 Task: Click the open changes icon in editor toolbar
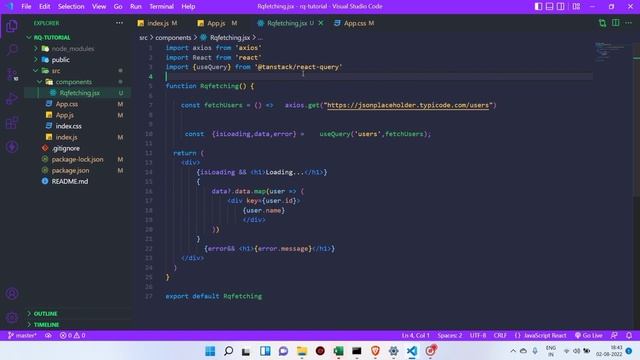click(x=602, y=23)
